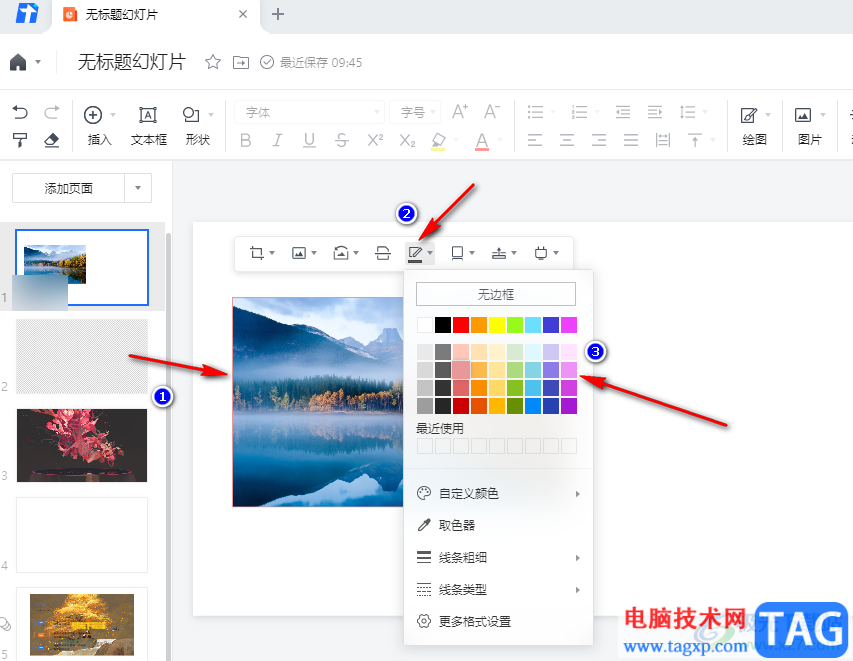Screen dimensions: 853x661
Task: Toggle strikethrough formatting S
Action: coord(342,141)
